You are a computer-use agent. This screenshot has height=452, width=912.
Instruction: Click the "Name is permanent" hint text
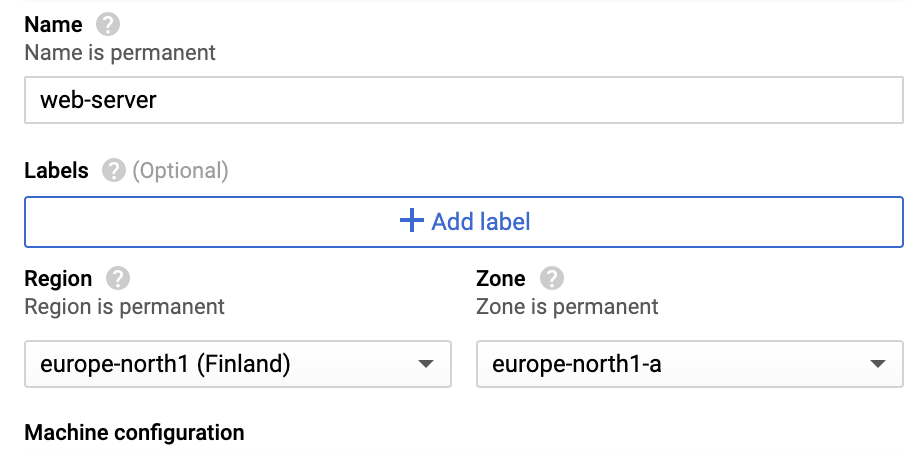pyautogui.click(x=120, y=51)
